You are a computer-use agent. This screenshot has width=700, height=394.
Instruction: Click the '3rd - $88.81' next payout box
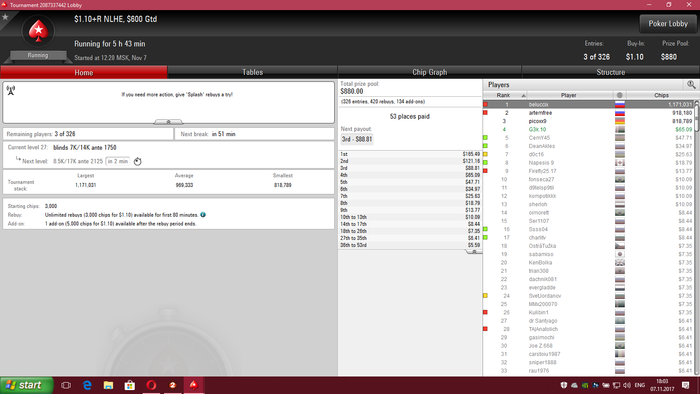[x=357, y=139]
